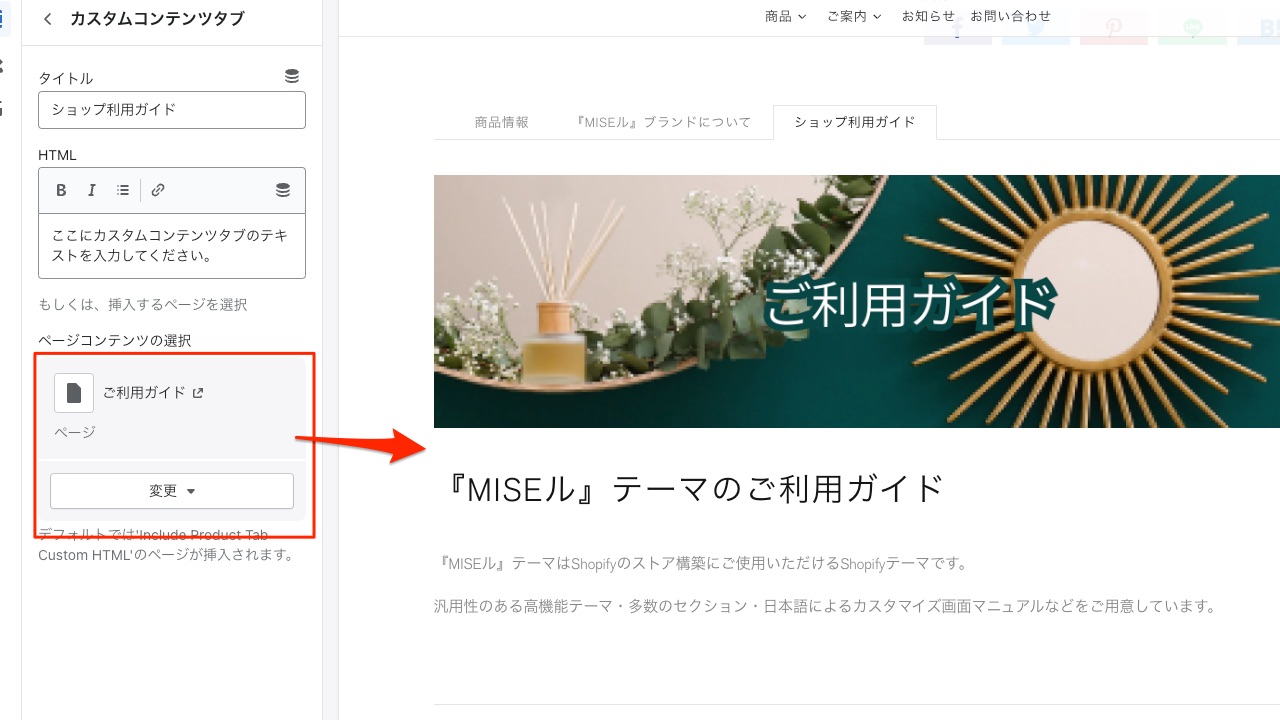Click the カスタムコンテンツタブ panel title
This screenshot has height=720, width=1280.
pyautogui.click(x=157, y=19)
